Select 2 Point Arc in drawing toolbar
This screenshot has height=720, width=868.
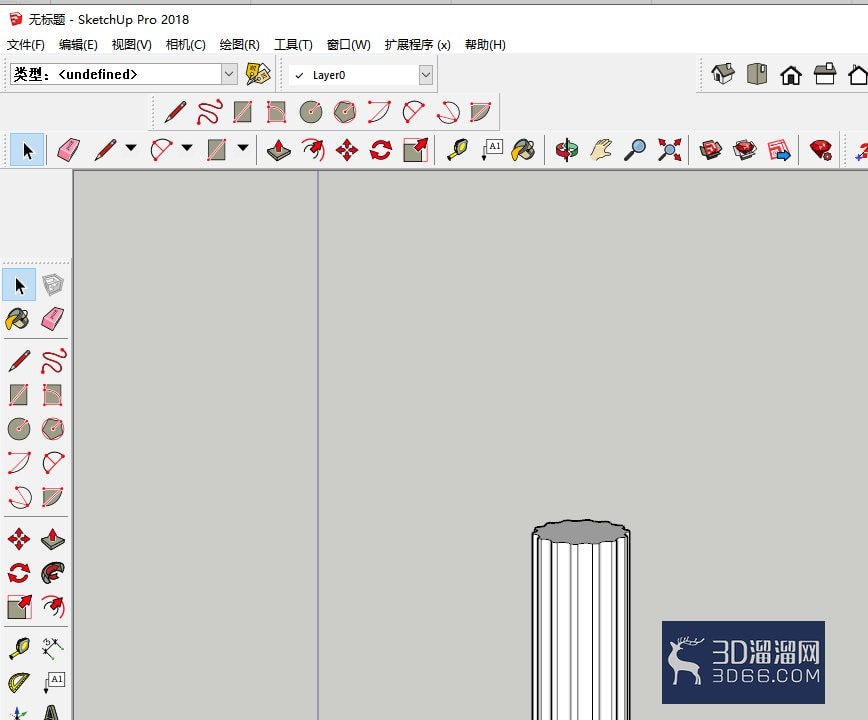tap(414, 112)
